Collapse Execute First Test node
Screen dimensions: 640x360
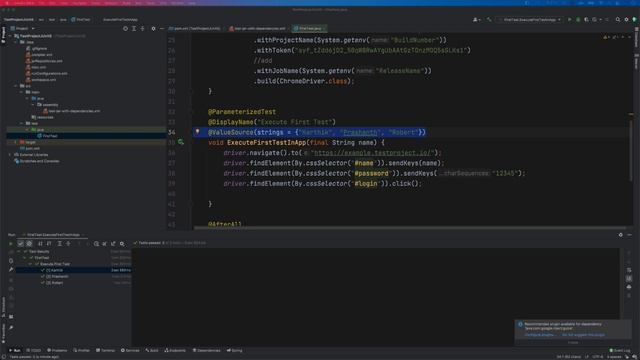click(x=31, y=264)
